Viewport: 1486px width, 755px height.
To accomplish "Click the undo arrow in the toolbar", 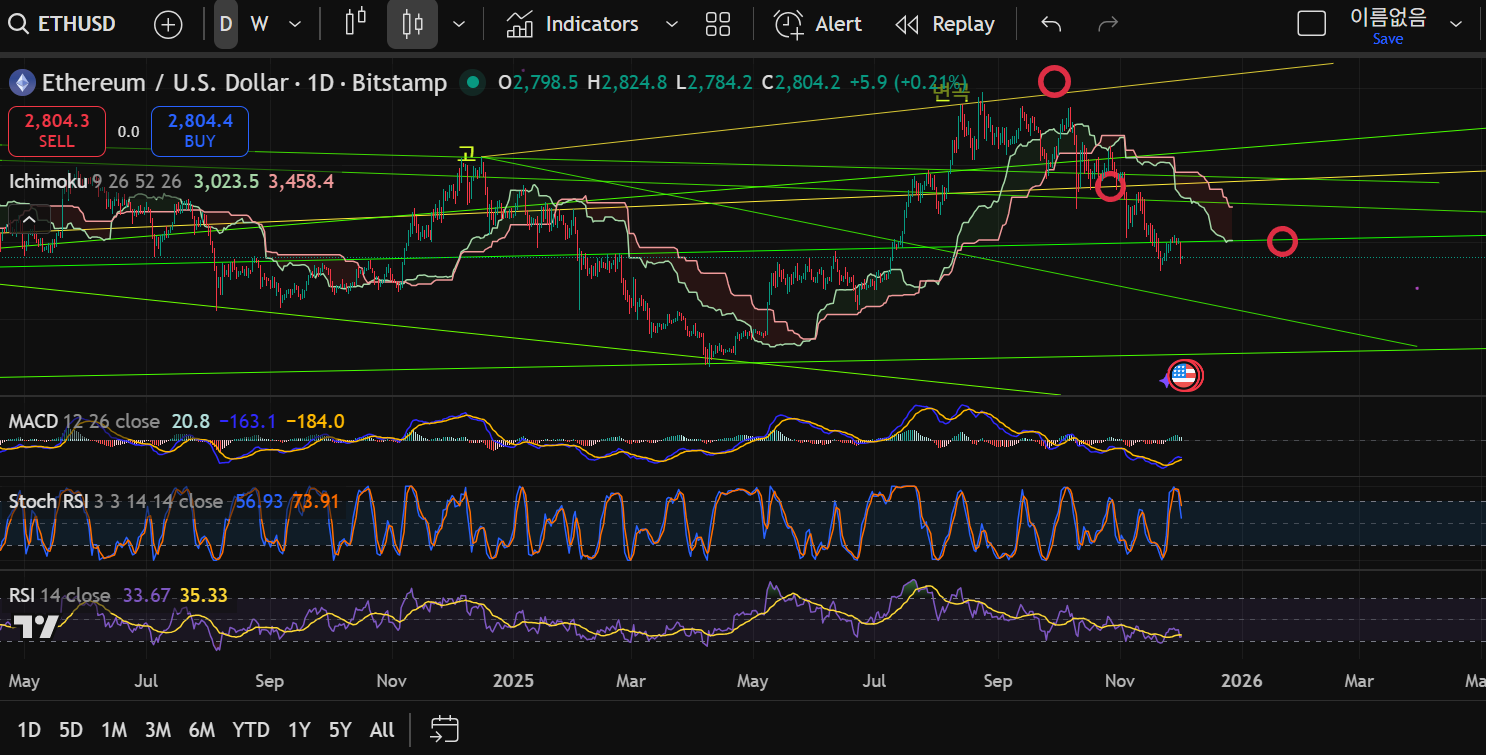I will pyautogui.click(x=1050, y=24).
